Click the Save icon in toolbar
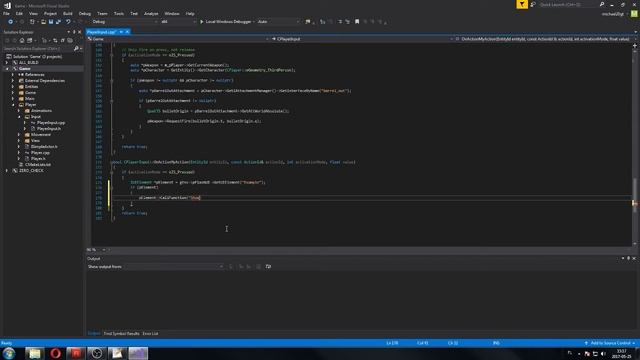Screen dimensions: 640x360 coord(51,22)
